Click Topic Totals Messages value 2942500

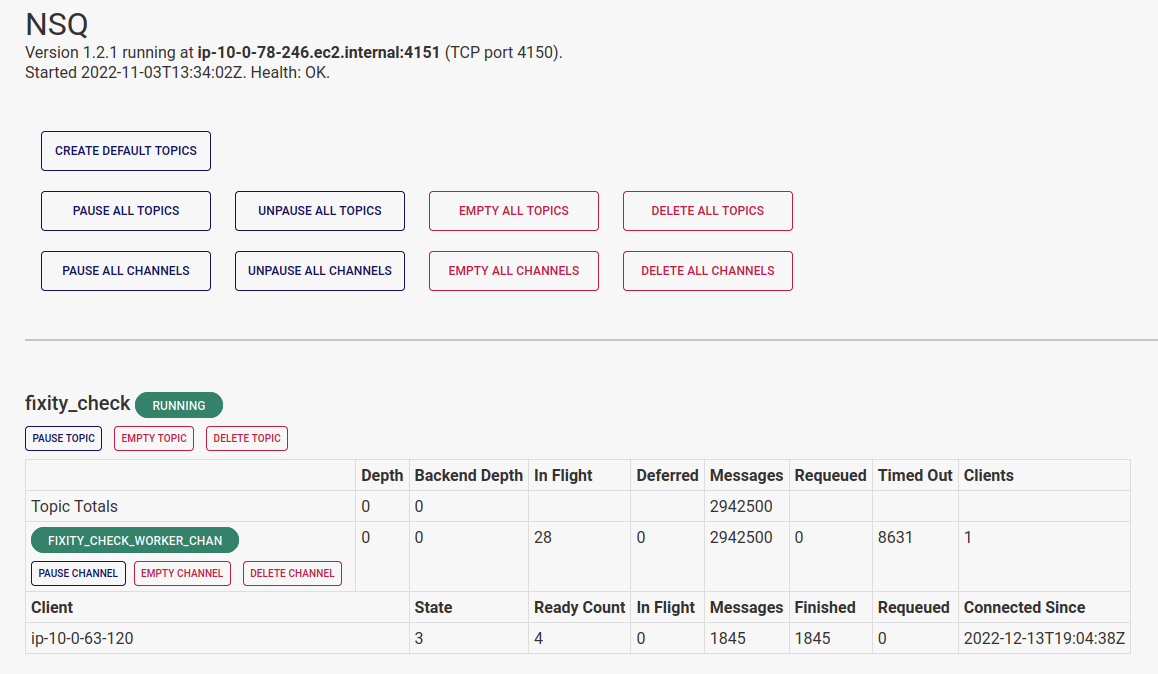[x=741, y=506]
